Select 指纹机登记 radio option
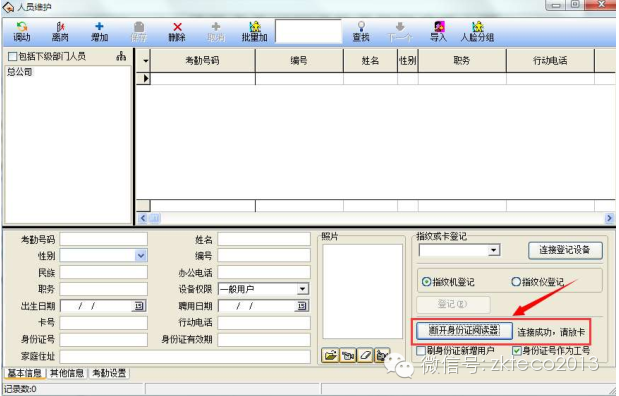The width and height of the screenshot is (619, 396). coord(426,282)
